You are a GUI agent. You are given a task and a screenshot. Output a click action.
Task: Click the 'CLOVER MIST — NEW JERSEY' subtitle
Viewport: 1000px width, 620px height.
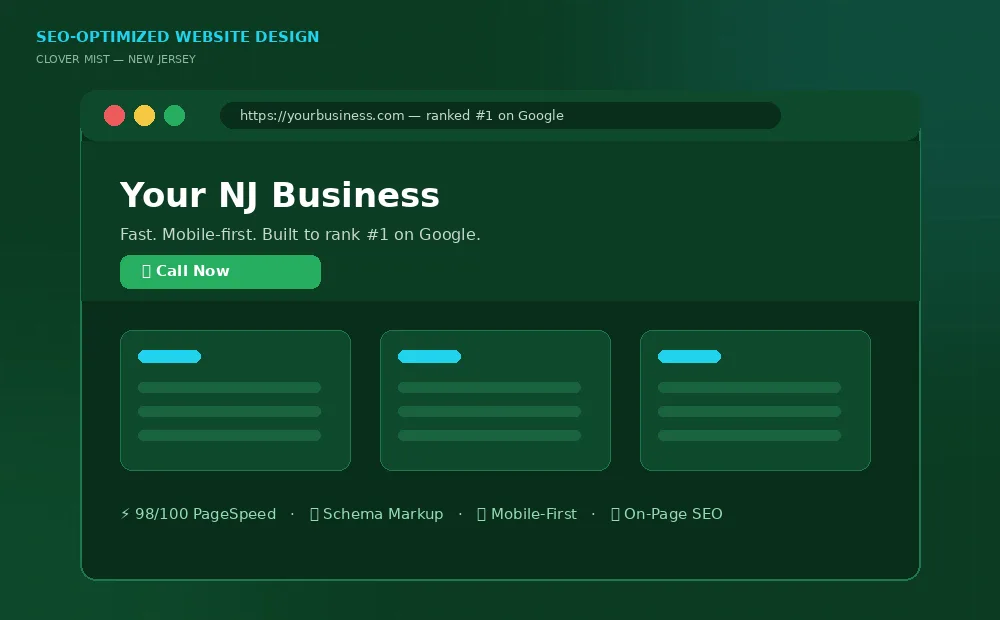tap(115, 59)
